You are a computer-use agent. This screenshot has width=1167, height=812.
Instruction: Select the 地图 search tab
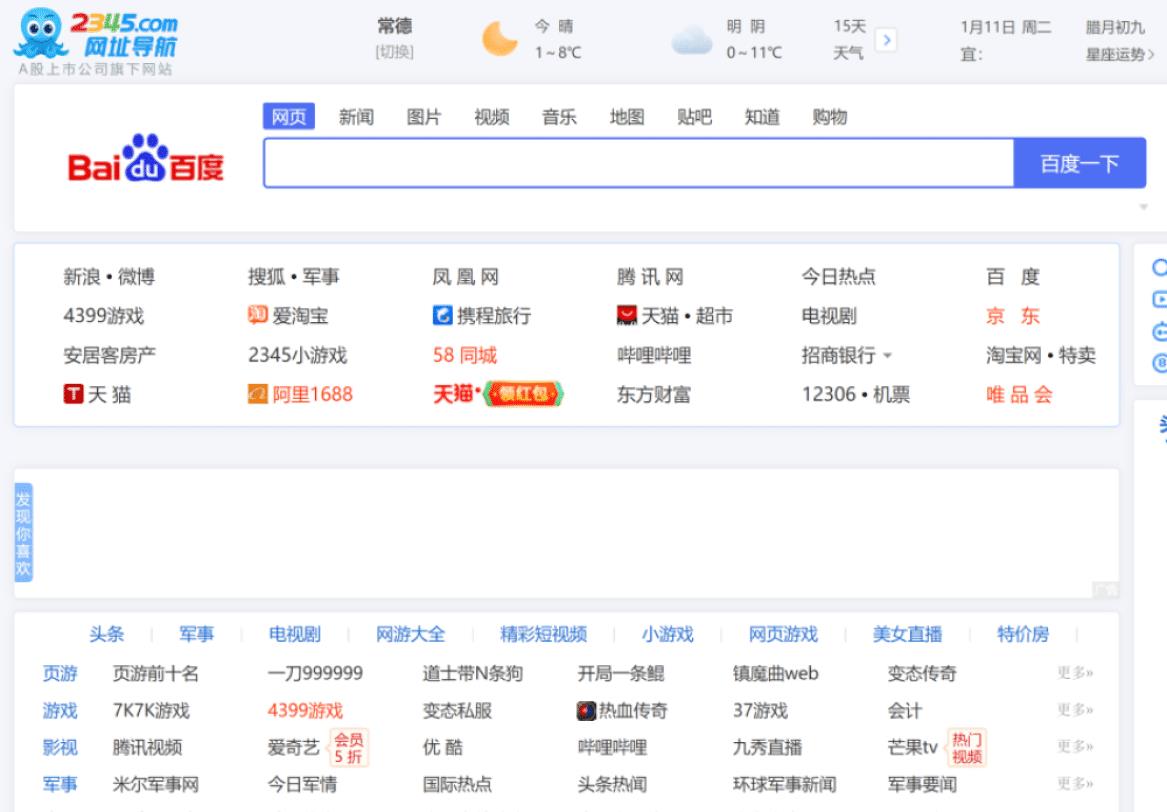click(x=627, y=117)
